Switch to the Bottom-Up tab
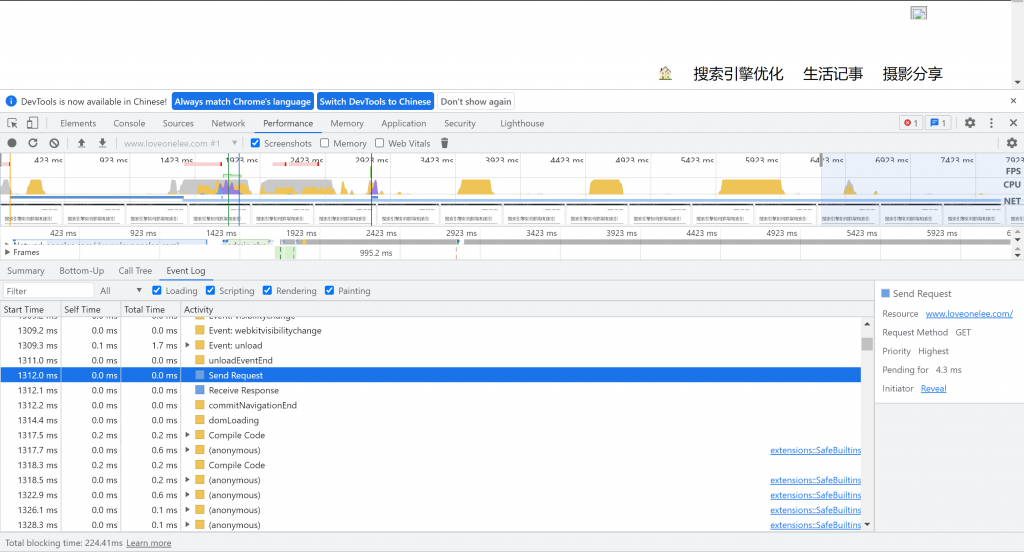This screenshot has width=1024, height=552. coord(82,270)
